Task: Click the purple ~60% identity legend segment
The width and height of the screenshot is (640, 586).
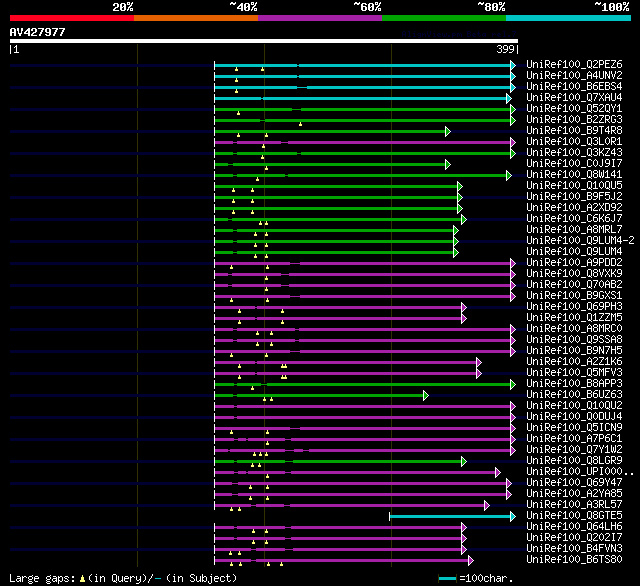Action: coord(320,18)
